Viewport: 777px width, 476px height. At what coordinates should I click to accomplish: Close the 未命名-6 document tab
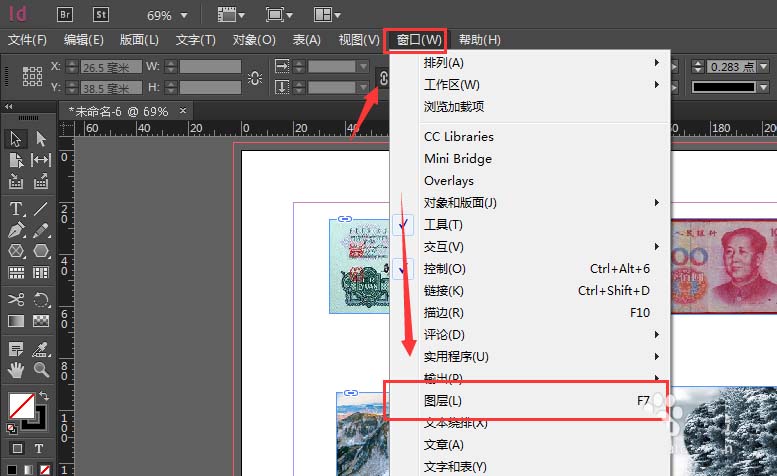pos(183,110)
